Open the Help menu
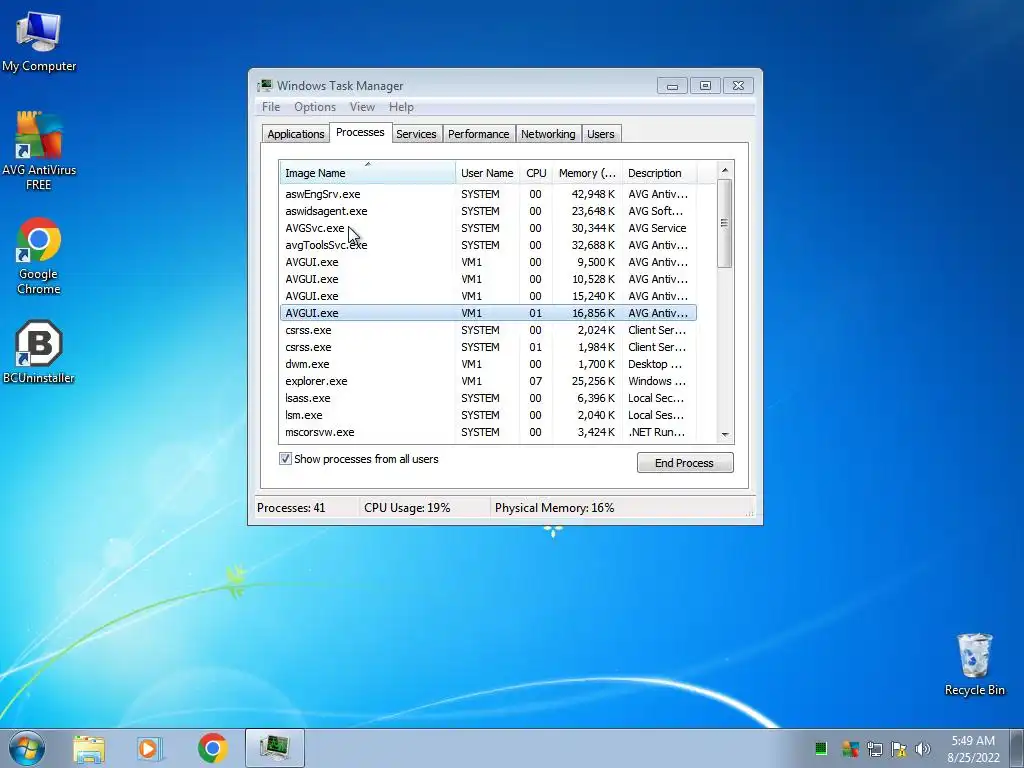The width and height of the screenshot is (1024, 768). pyautogui.click(x=401, y=107)
